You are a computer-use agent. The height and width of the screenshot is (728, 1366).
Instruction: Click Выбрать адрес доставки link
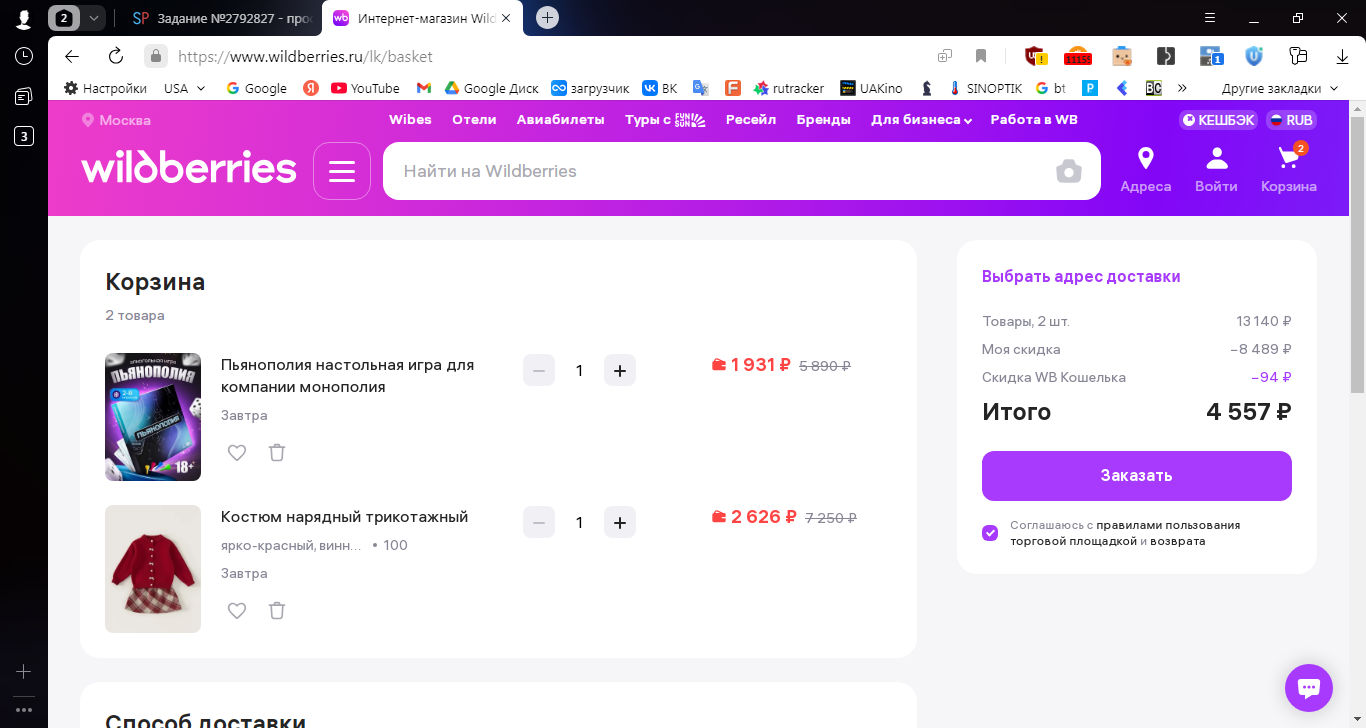tap(1081, 277)
